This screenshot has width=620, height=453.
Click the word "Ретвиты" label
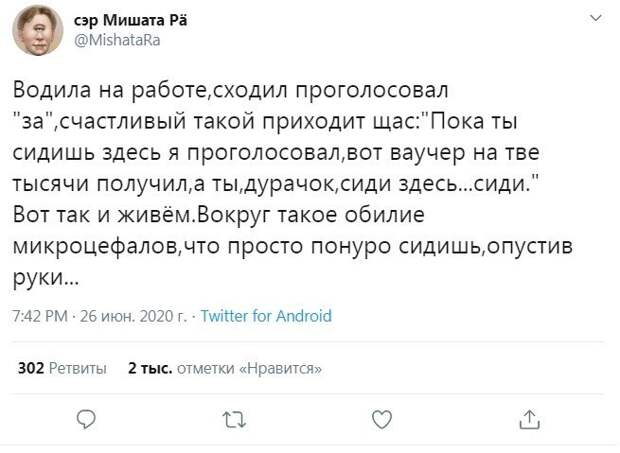79,368
